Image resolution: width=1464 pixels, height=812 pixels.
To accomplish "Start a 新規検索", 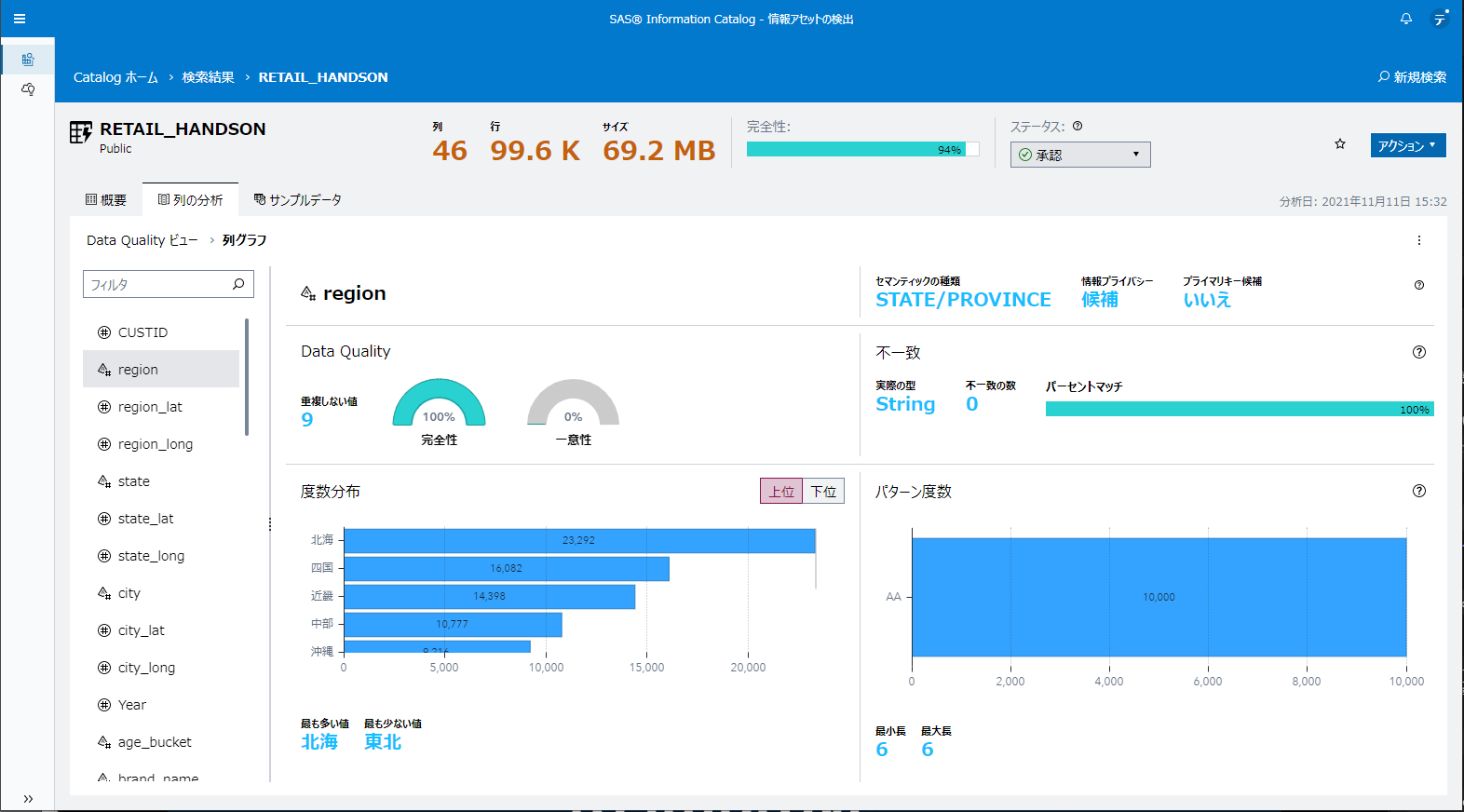I will tap(1412, 77).
